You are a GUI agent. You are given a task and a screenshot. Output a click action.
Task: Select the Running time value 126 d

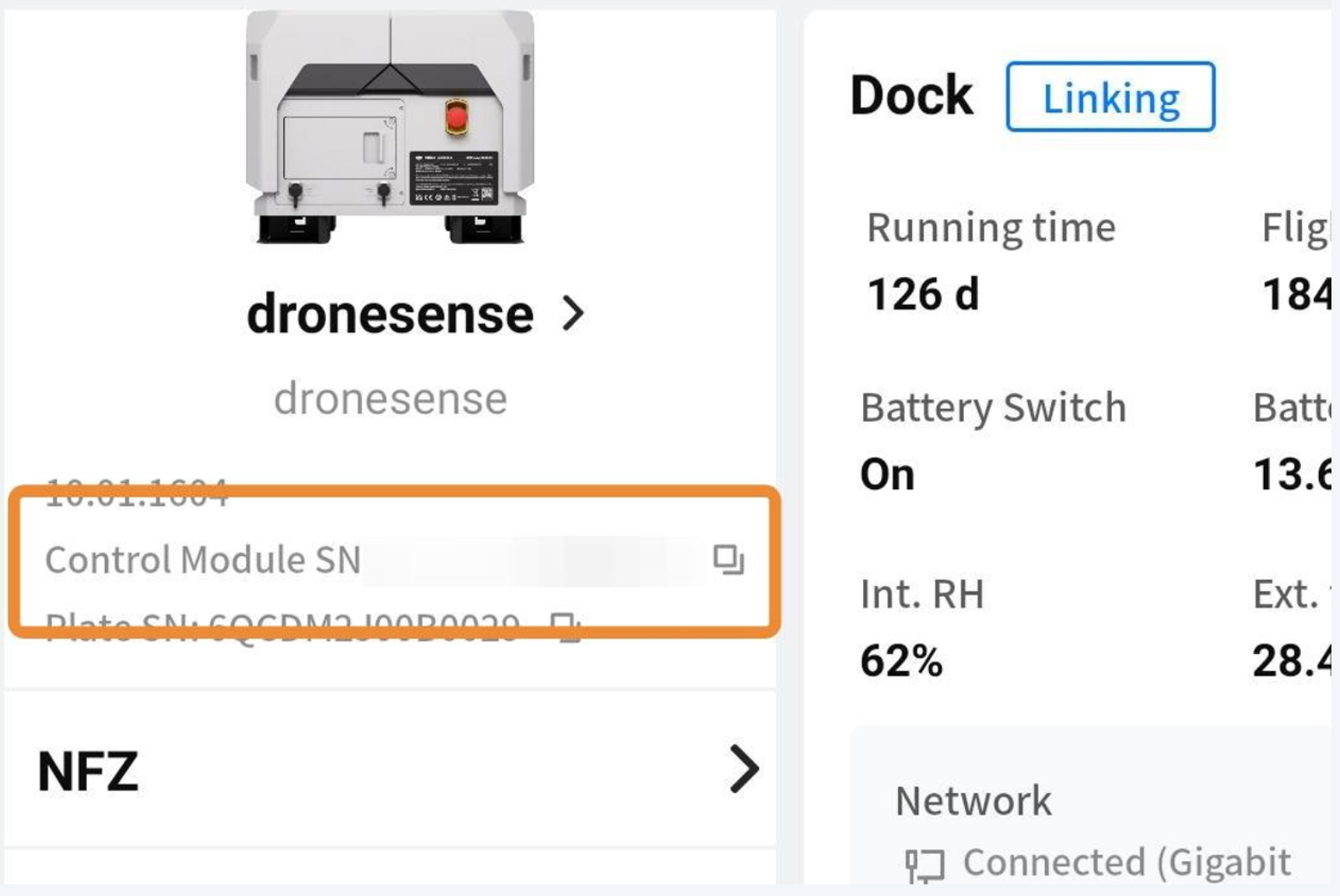(x=923, y=295)
